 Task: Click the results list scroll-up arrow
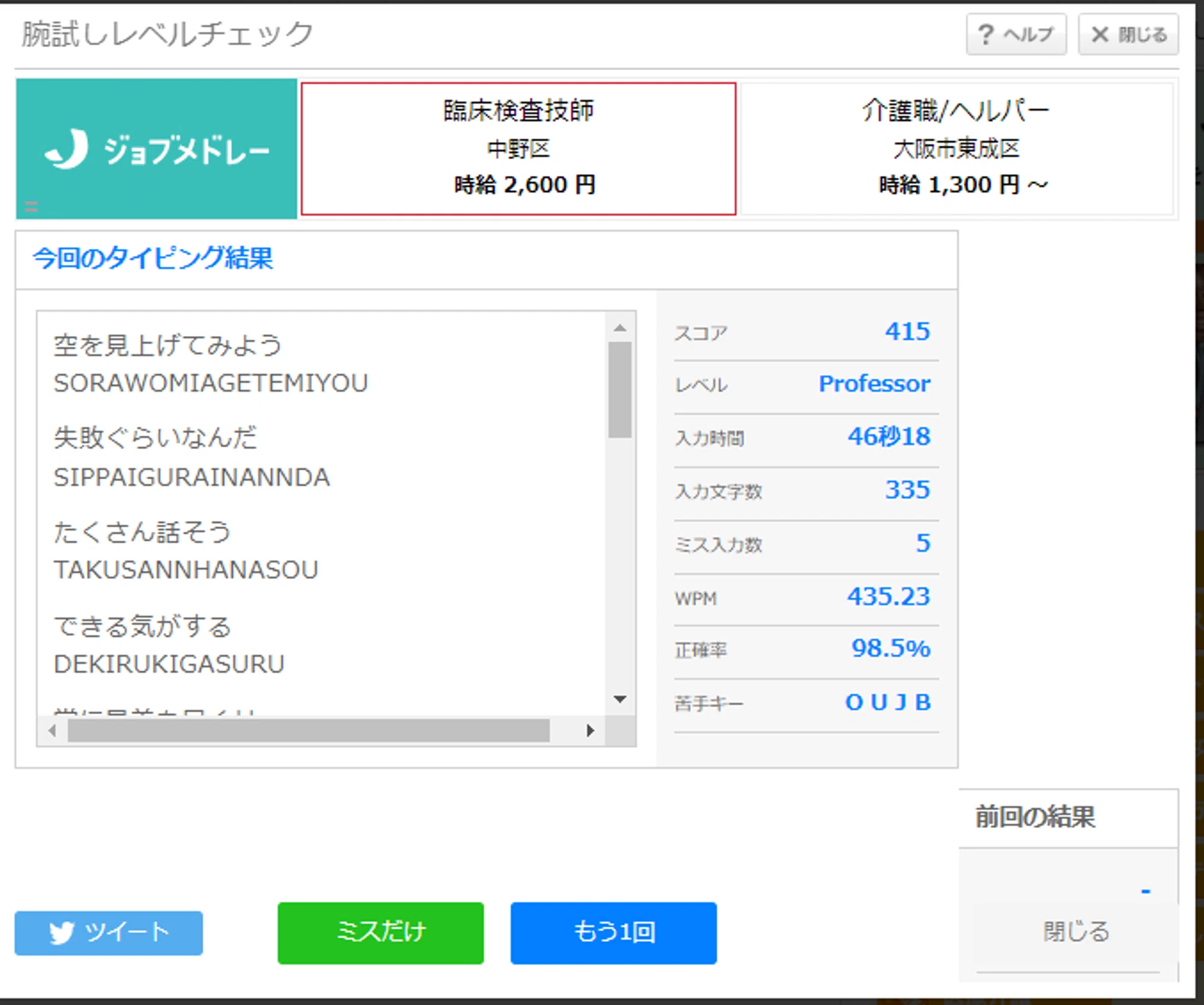coord(620,328)
